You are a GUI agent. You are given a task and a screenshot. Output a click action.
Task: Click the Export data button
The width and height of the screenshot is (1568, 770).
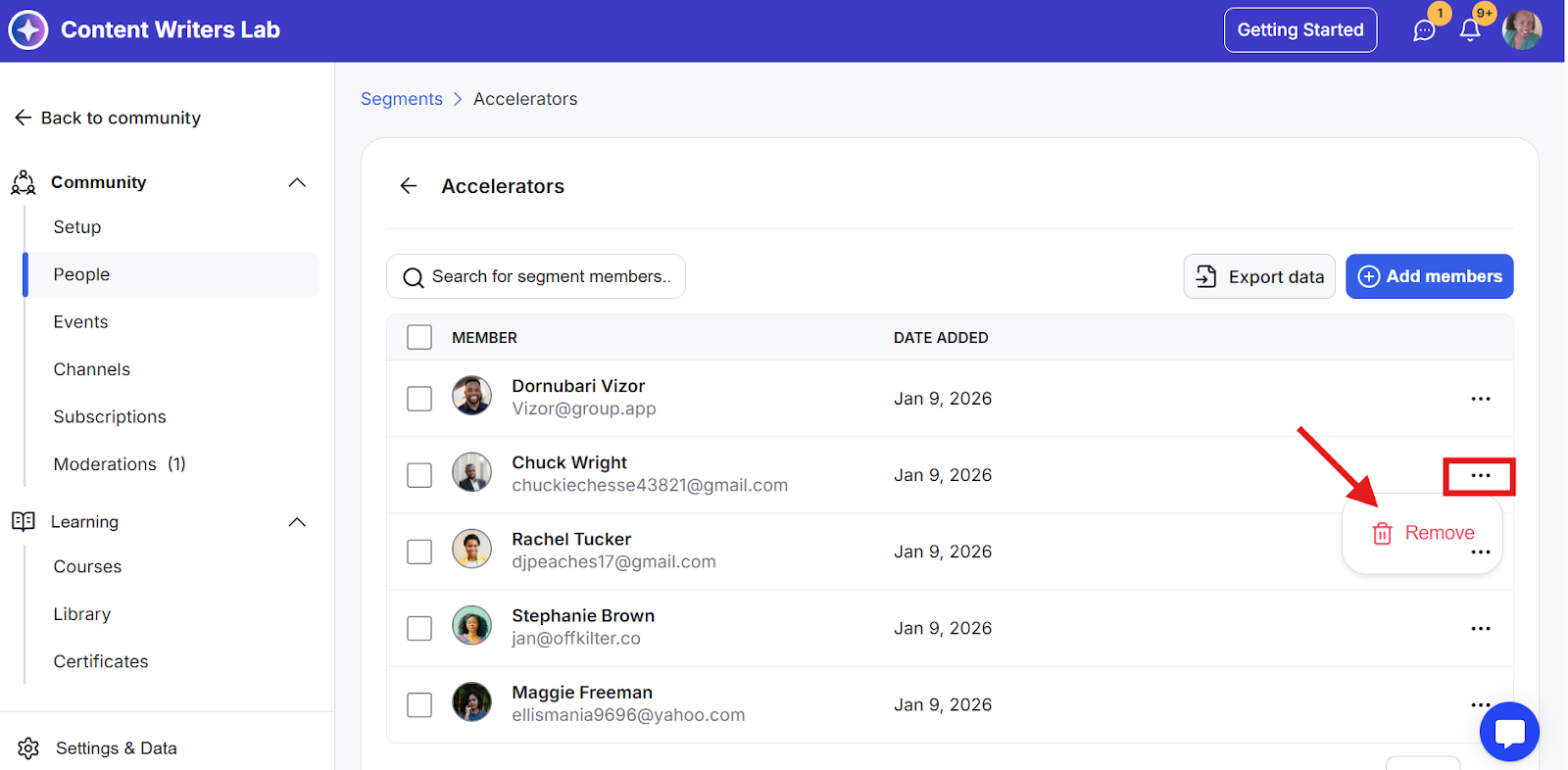click(x=1259, y=277)
